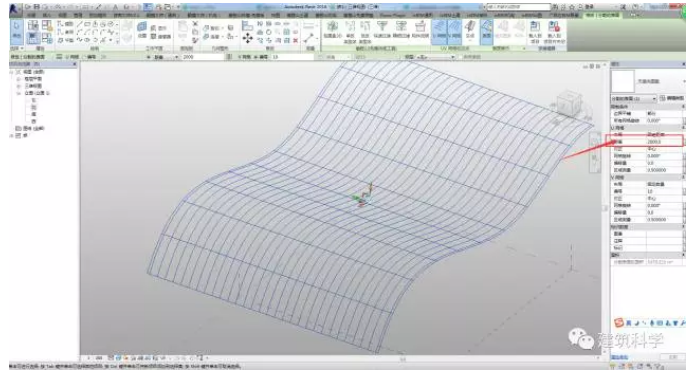Click the Edit Type button in Properties
693x375 pixels.
point(671,98)
